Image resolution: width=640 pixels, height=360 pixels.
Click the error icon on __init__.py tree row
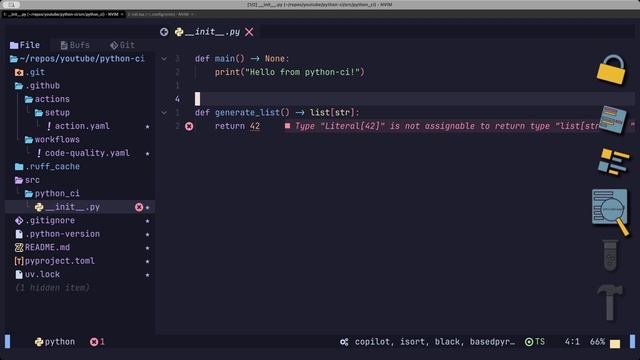click(139, 207)
